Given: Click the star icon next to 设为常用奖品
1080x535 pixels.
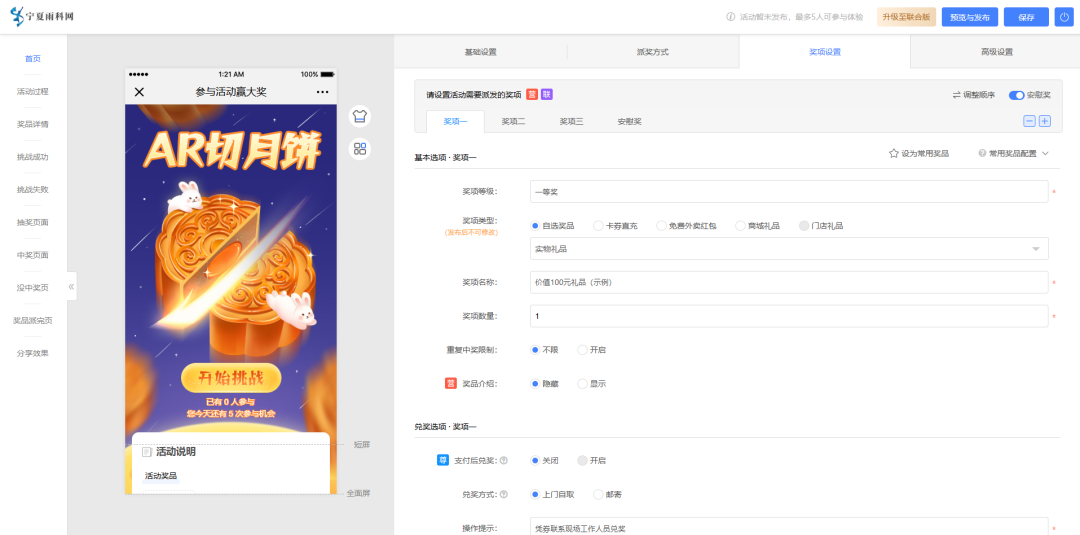Looking at the screenshot, I should (x=893, y=154).
